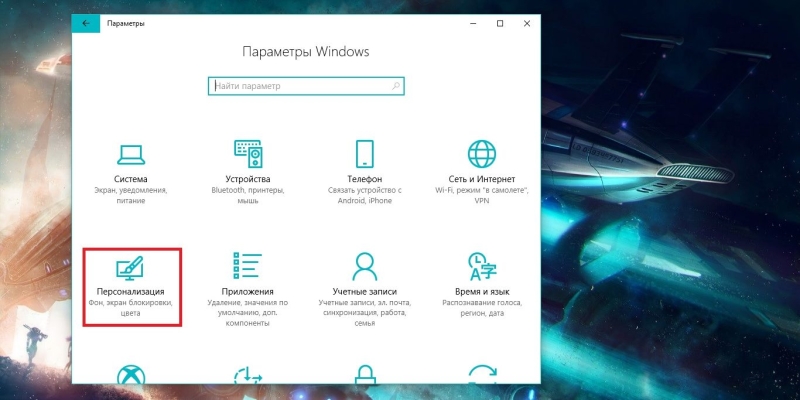Viewport: 800px width, 400px height.
Task: Click 'Распознавание голоса, регион, дата' text
Action: (x=482, y=308)
